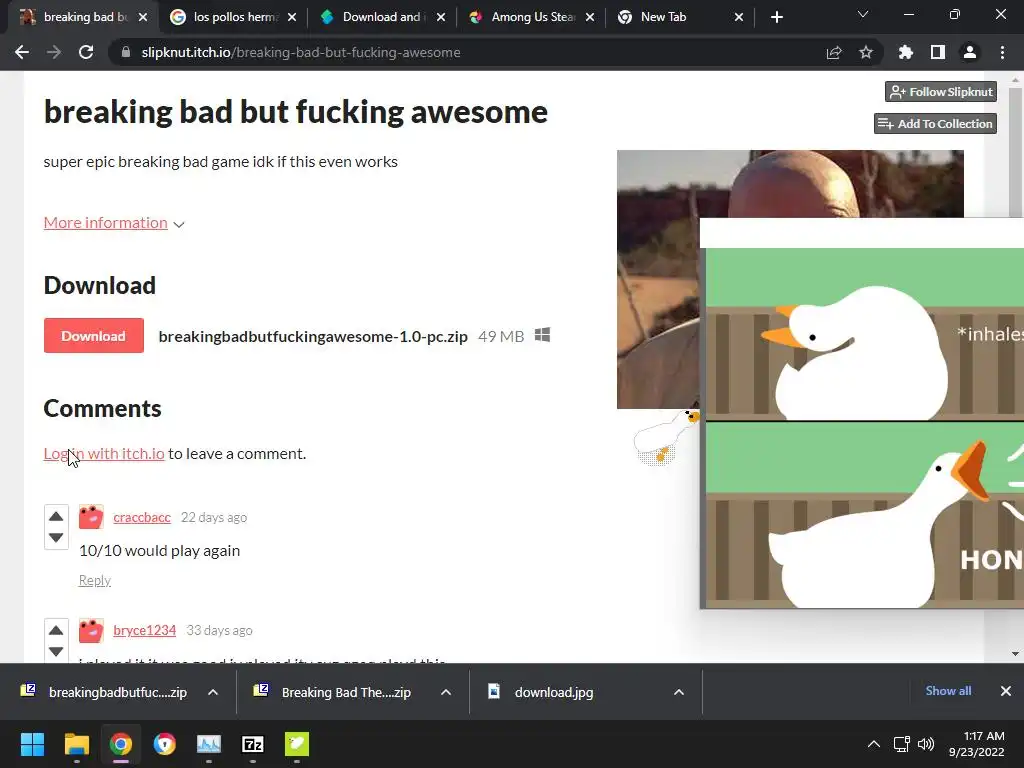Image resolution: width=1024 pixels, height=768 pixels.
Task: Switch to the Among Us Steam tab
Action: point(523,17)
